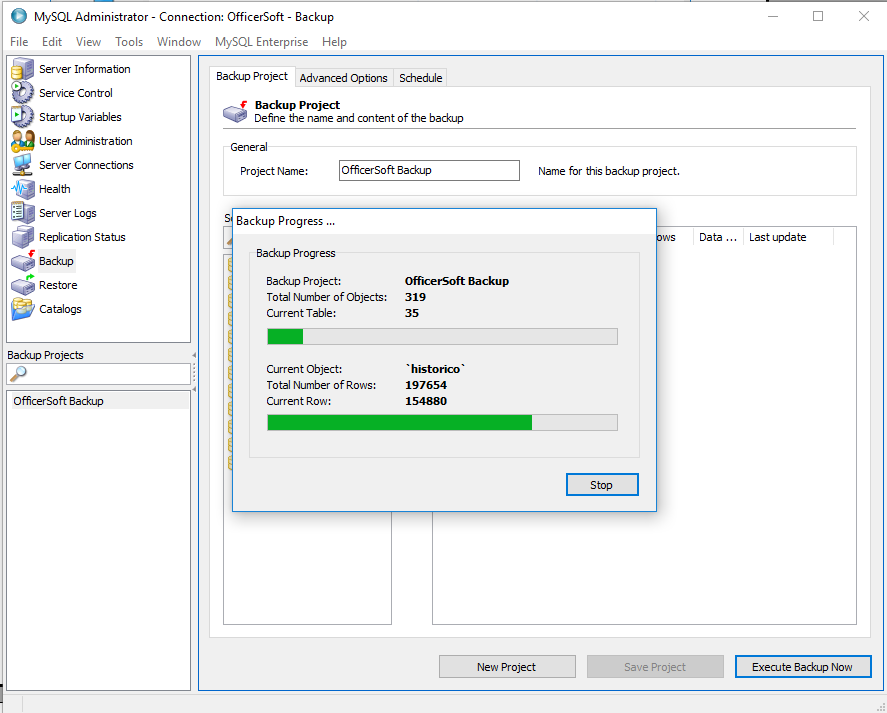Click Execute Backup Now button
This screenshot has height=713, width=887.
click(802, 667)
